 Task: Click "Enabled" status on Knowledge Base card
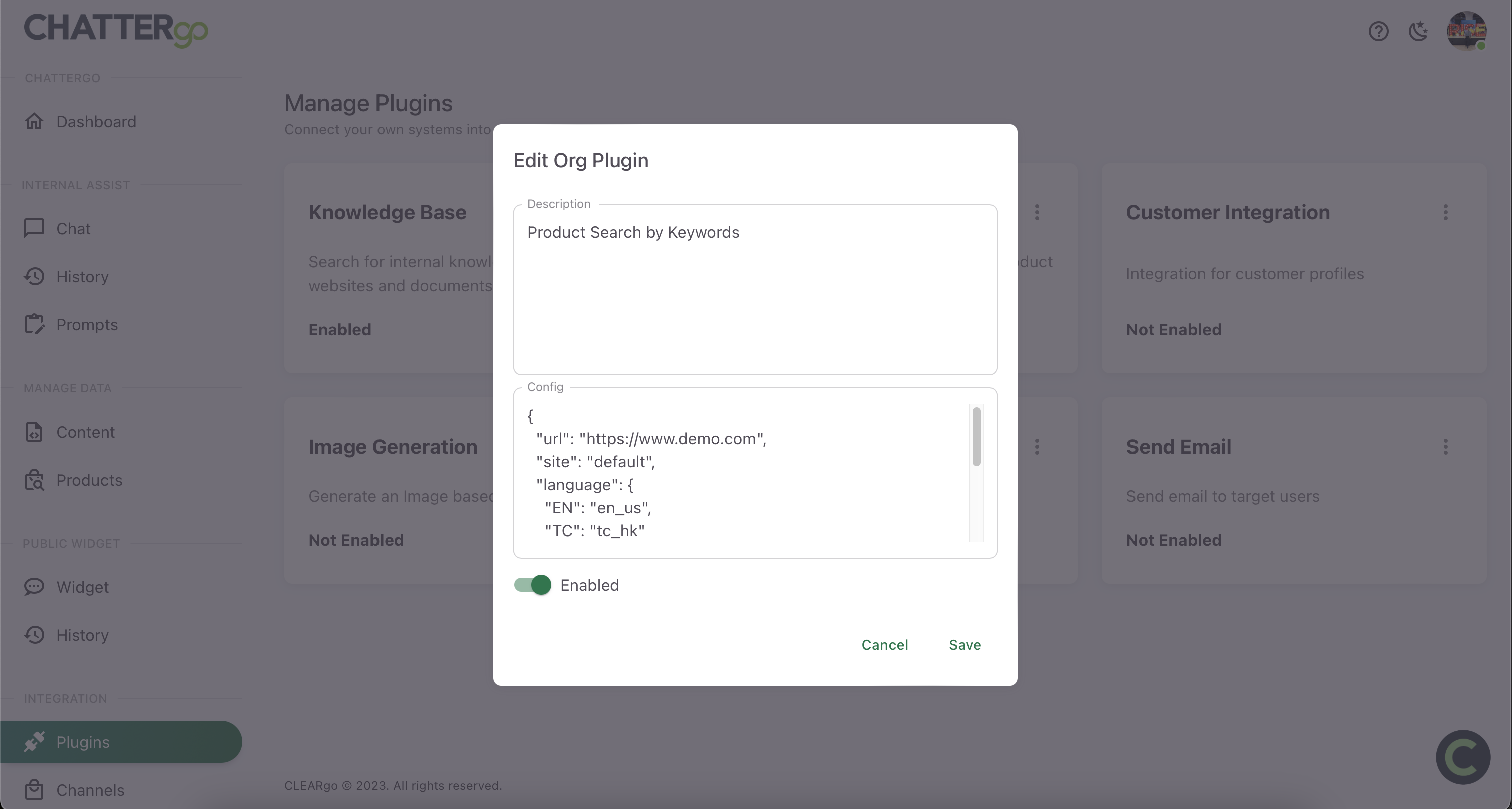click(x=340, y=330)
